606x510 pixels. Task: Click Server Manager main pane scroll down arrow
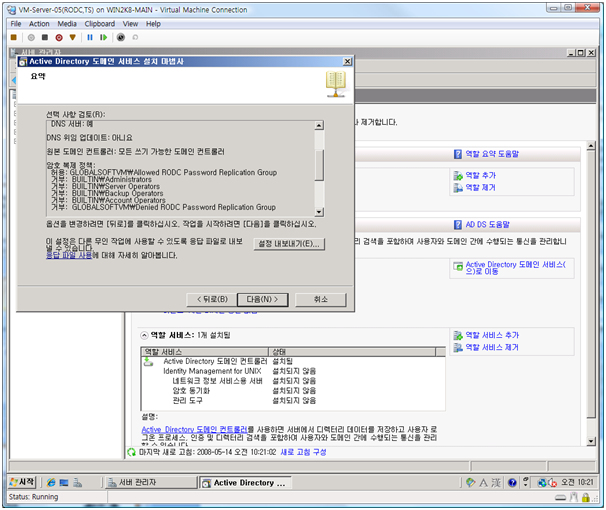tap(591, 441)
